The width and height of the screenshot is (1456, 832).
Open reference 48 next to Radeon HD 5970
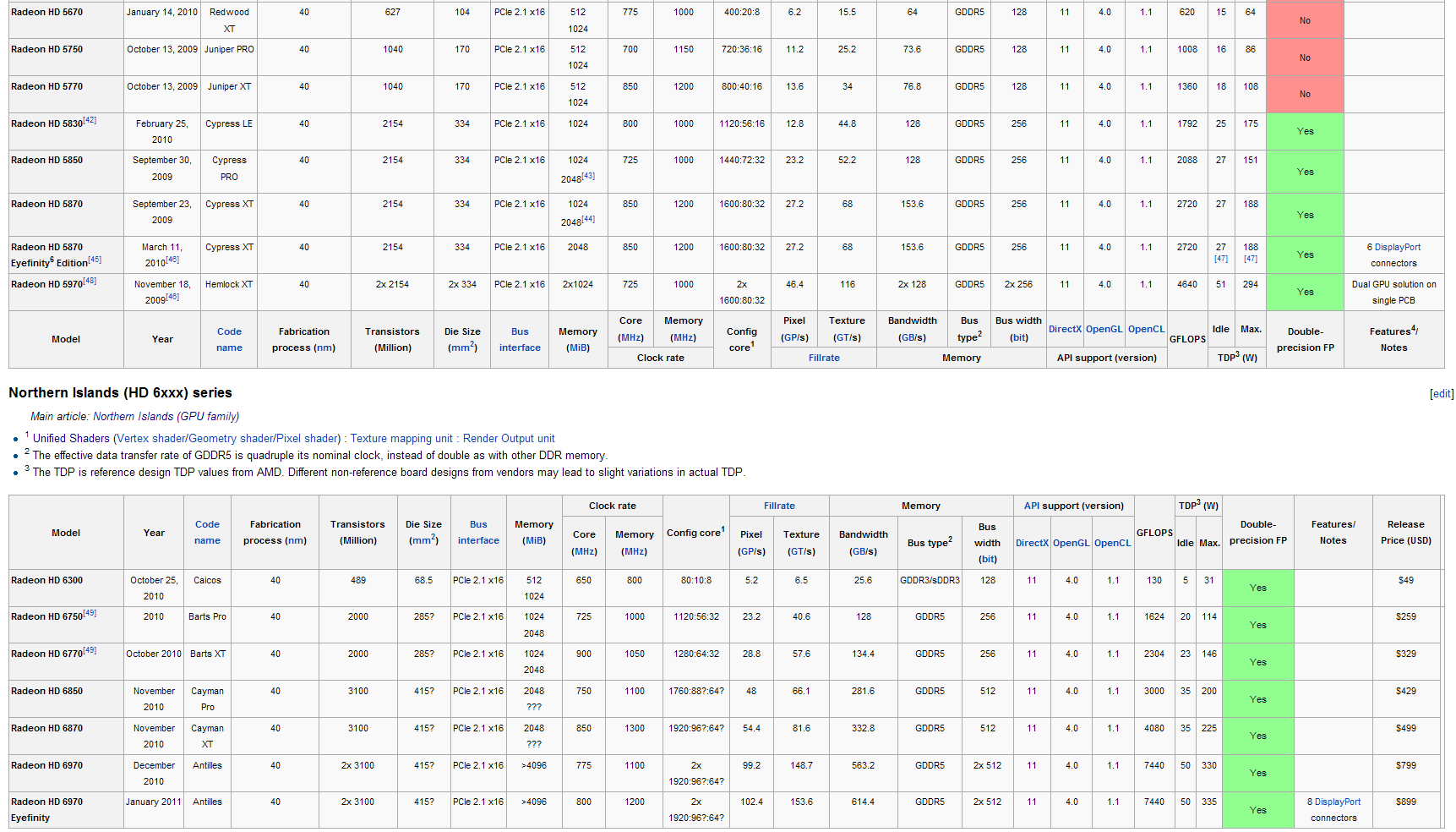click(90, 281)
